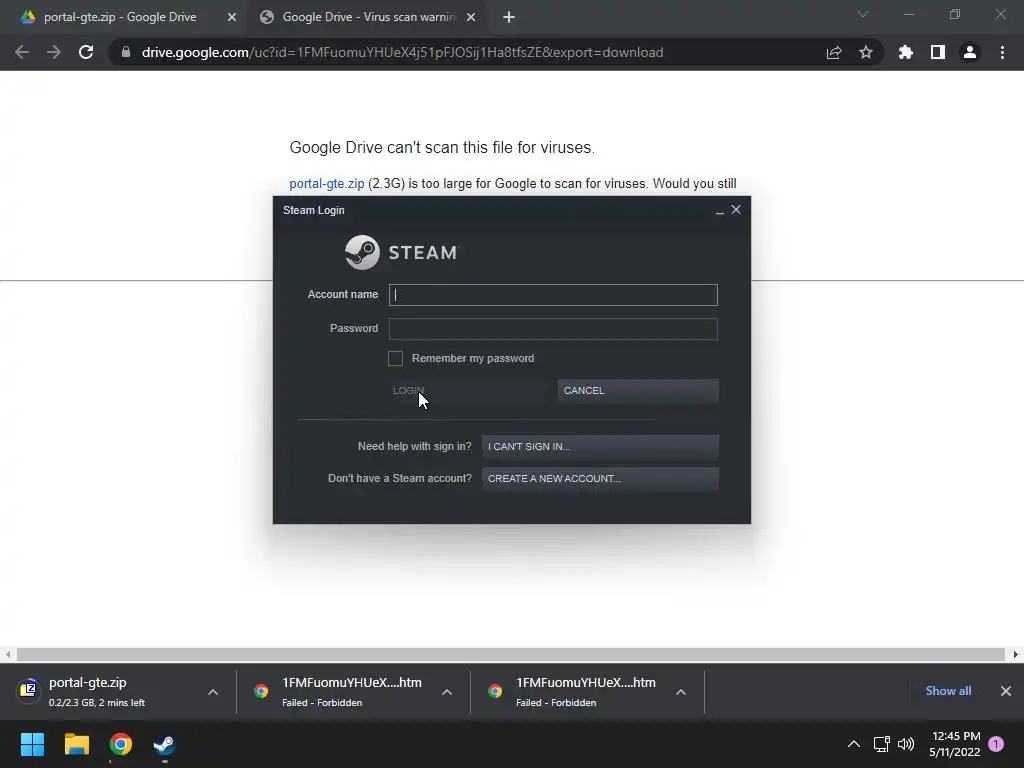1024x768 pixels.
Task: Close the downloads shelf
Action: 1006,691
